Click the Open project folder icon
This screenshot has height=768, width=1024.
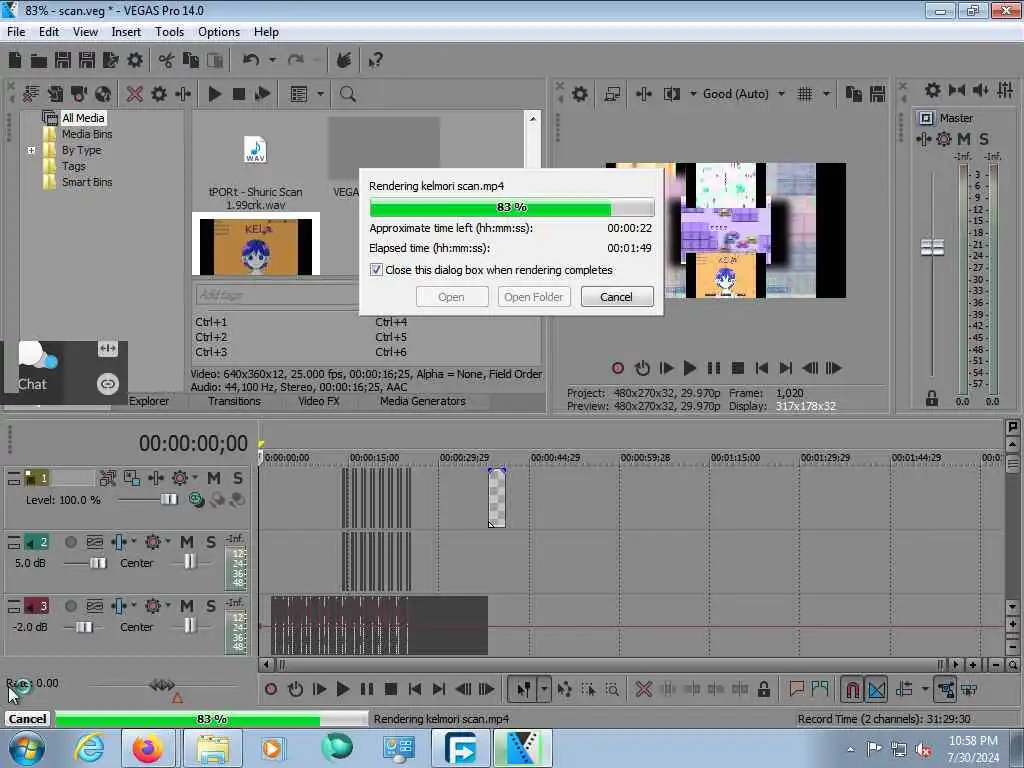[x=39, y=61]
